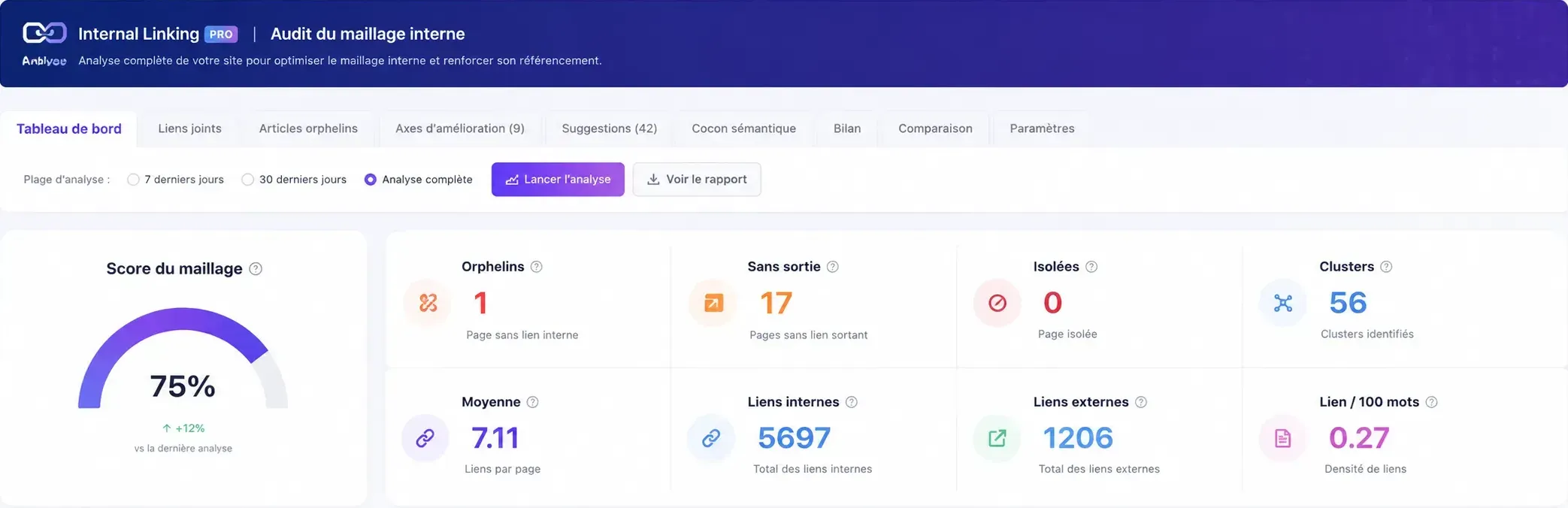1568x508 pixels.
Task: Click the 'Total des liens internes' caption
Action: 813,469
